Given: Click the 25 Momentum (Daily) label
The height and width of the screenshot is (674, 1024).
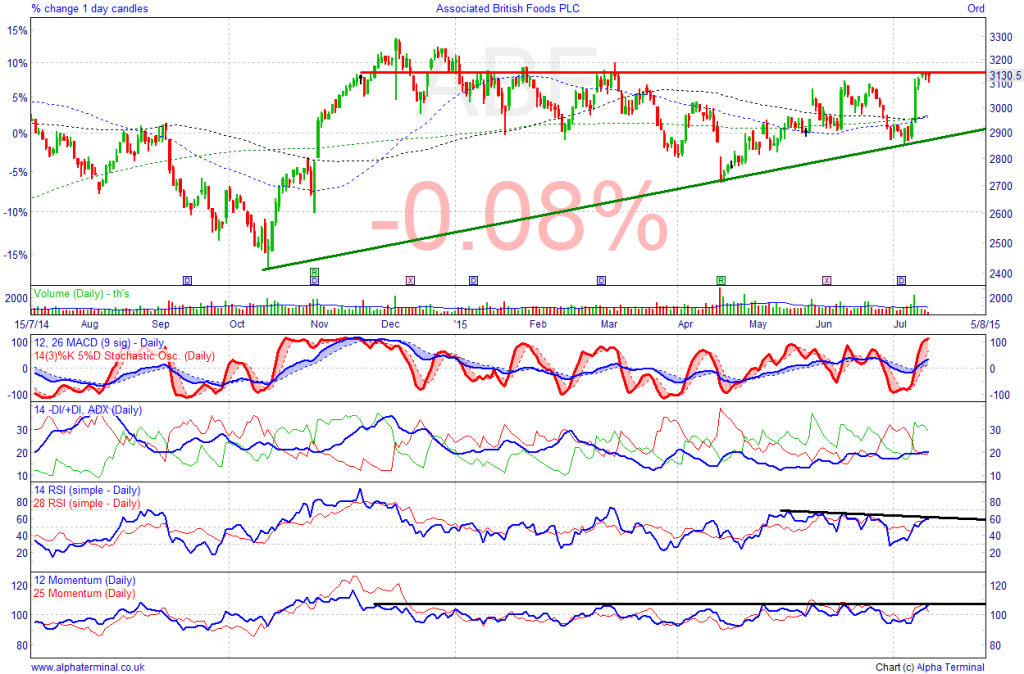Looking at the screenshot, I should point(85,593).
